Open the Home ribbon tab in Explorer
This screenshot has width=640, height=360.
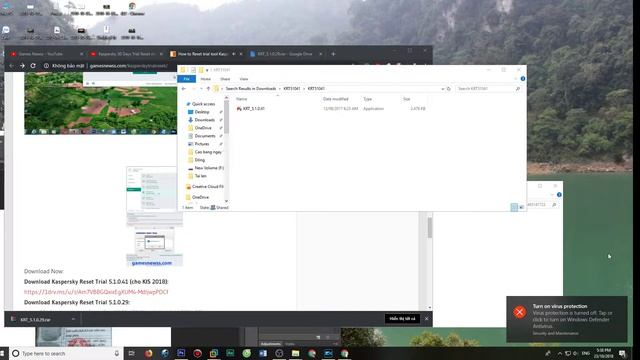tap(205, 79)
